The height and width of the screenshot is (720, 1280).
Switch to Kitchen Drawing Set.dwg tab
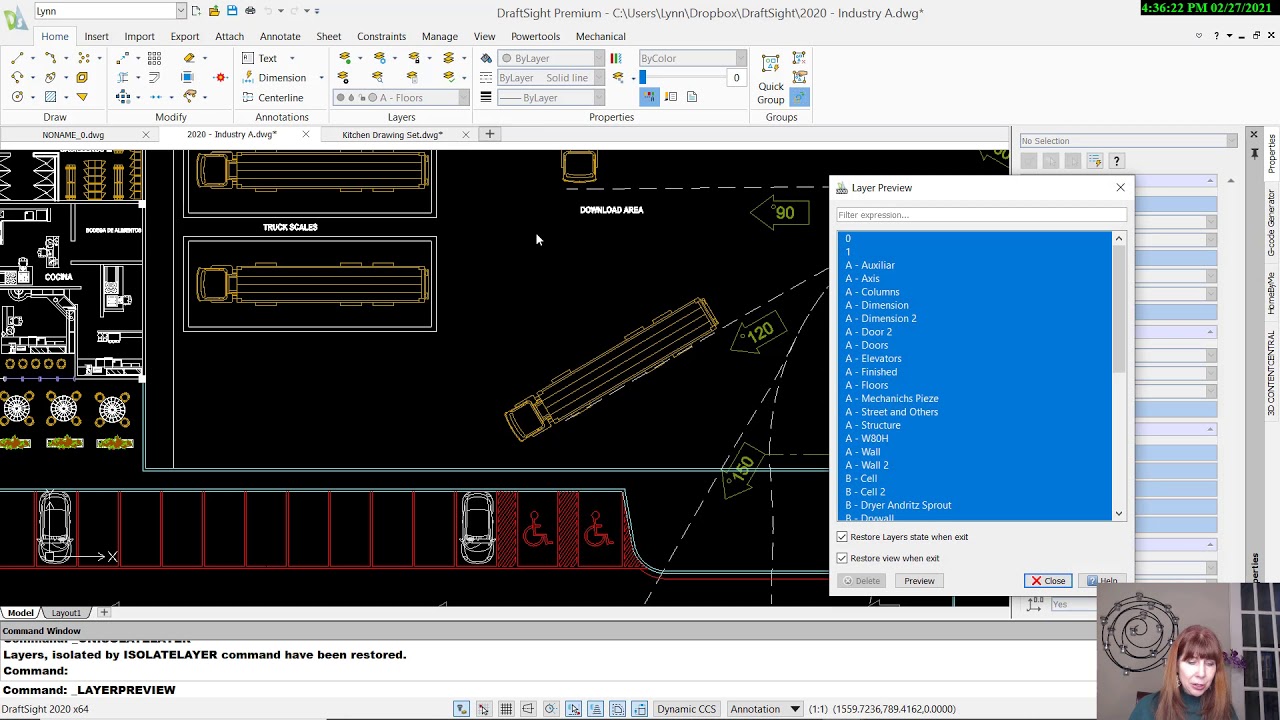(392, 135)
